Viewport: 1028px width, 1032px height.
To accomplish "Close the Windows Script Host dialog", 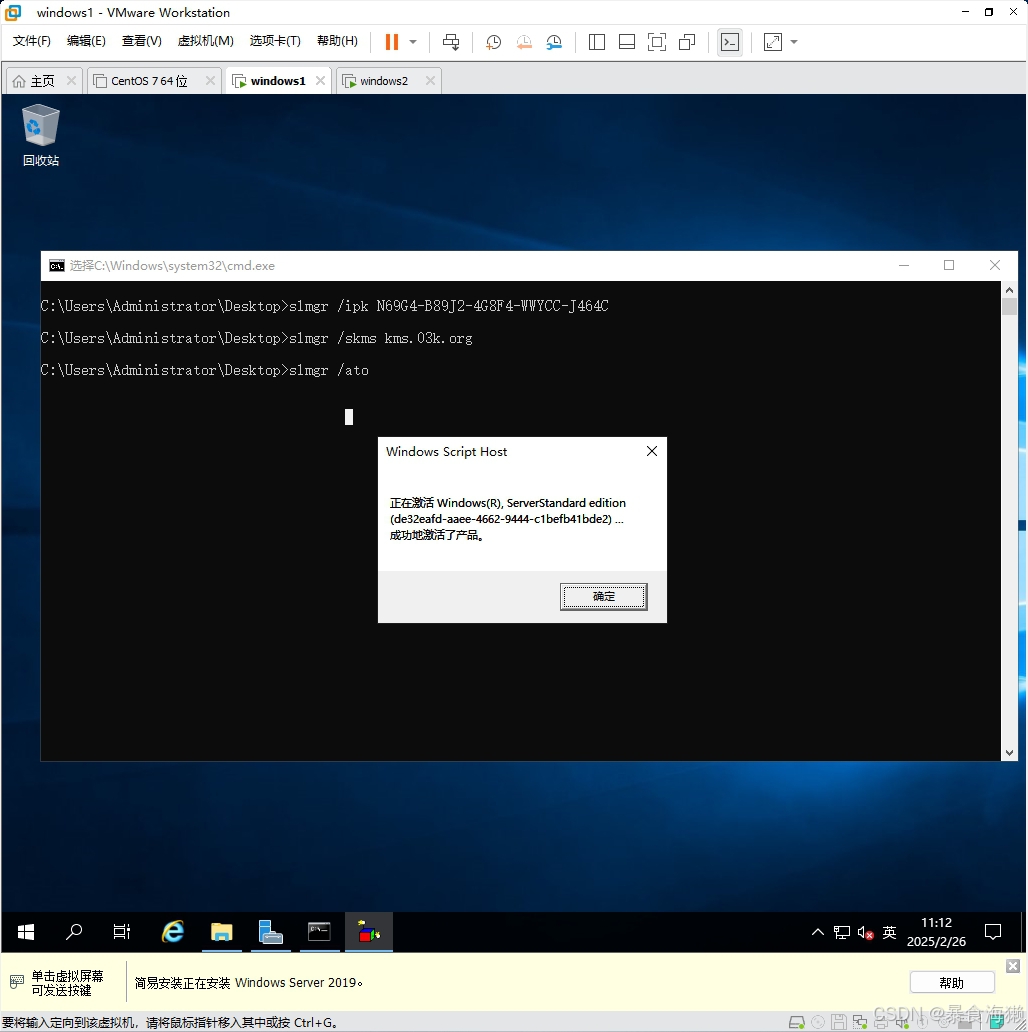I will pyautogui.click(x=652, y=451).
